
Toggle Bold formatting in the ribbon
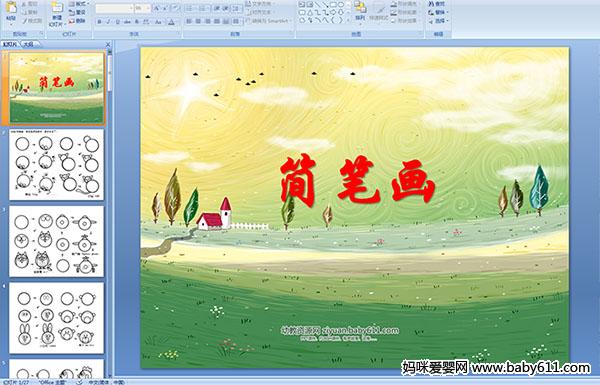pos(99,22)
